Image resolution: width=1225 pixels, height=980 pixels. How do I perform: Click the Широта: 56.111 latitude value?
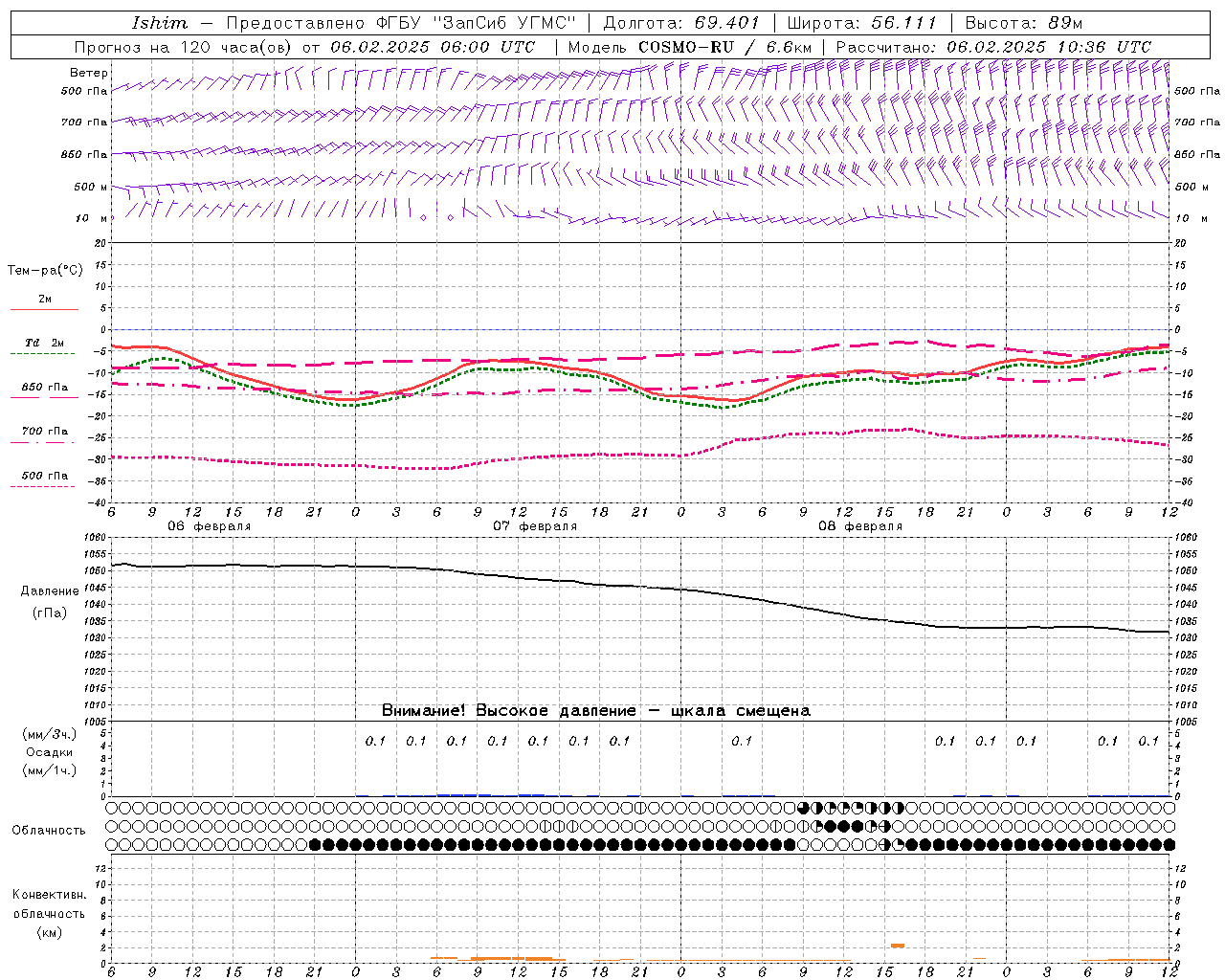point(861,23)
